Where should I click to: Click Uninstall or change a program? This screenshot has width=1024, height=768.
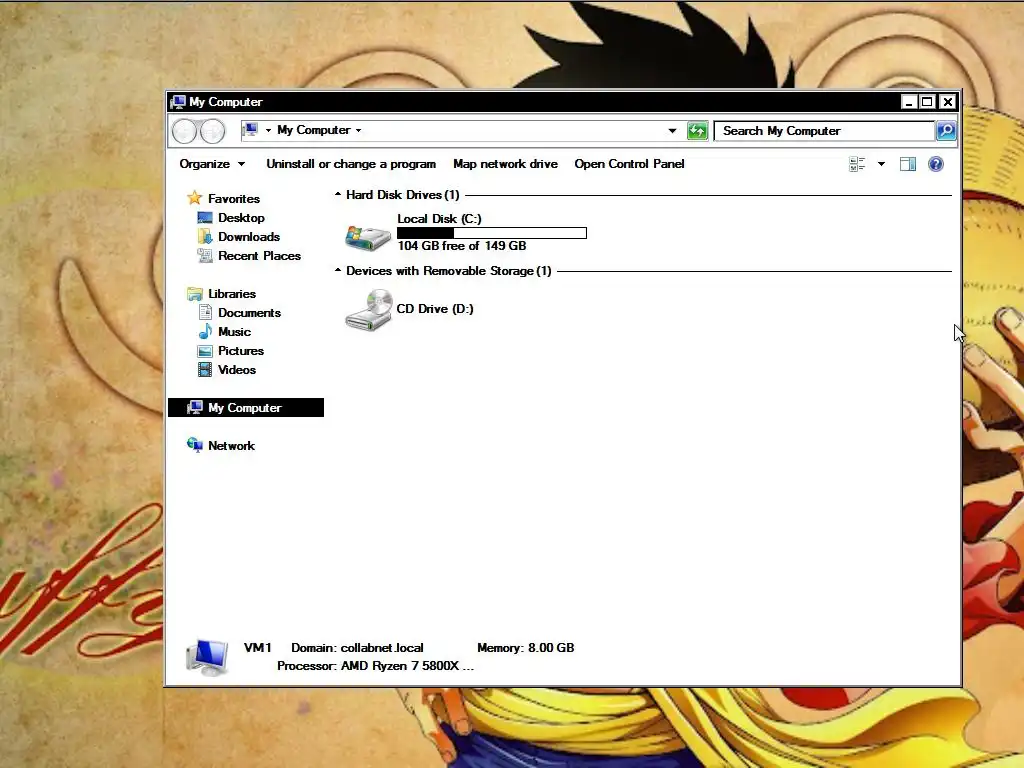pos(351,164)
